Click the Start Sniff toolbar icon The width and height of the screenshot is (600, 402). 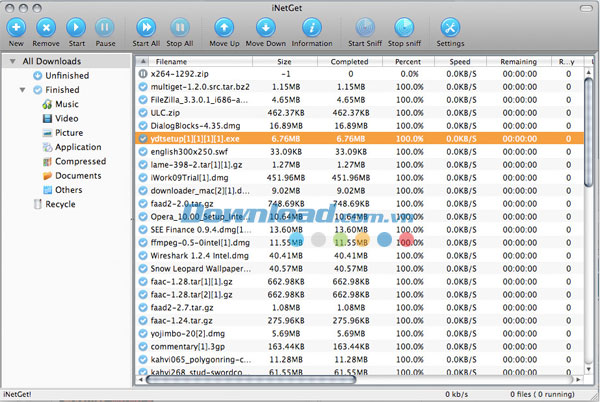pyautogui.click(x=365, y=28)
